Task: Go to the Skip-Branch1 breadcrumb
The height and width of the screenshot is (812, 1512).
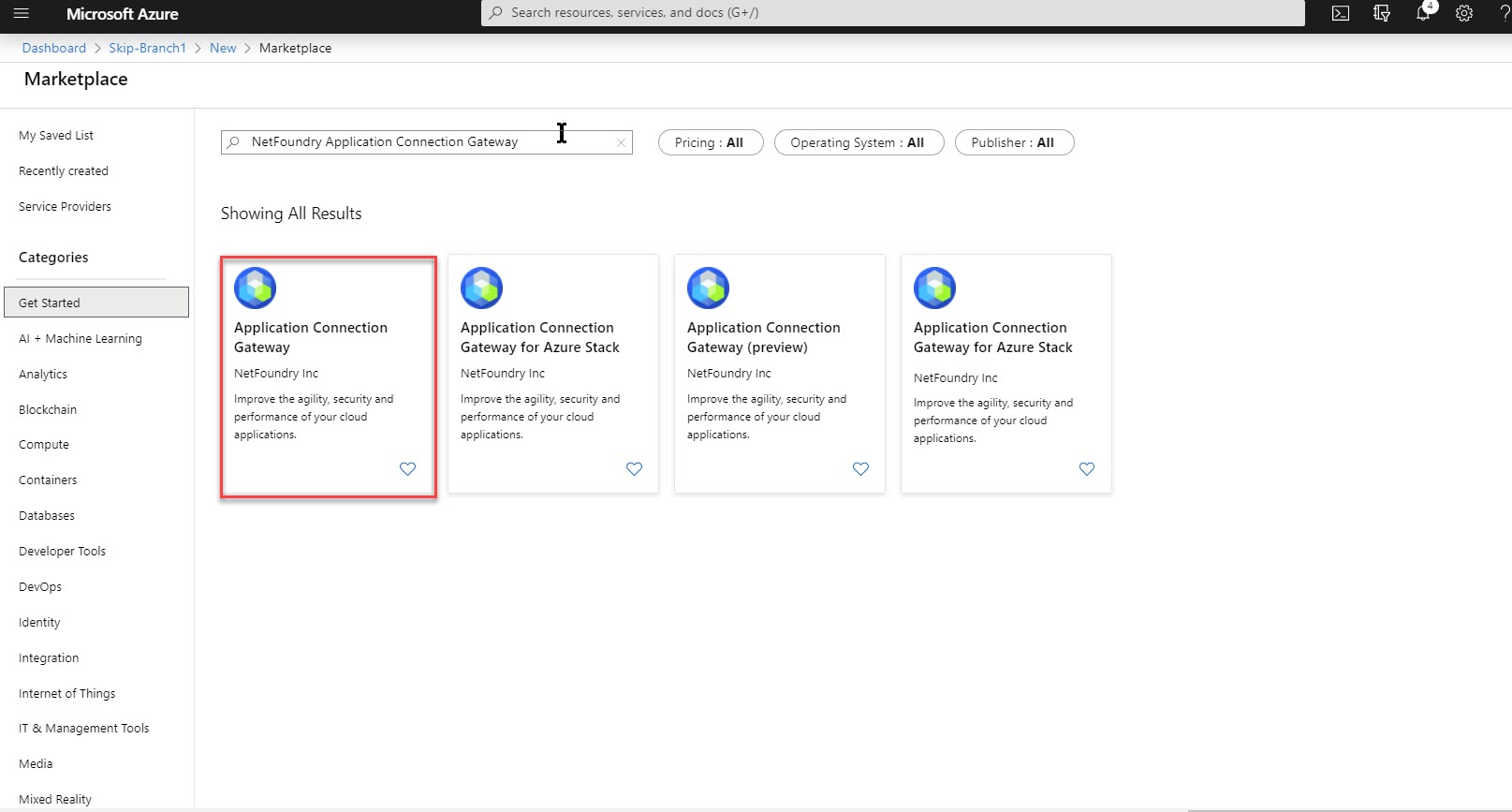Action: (x=147, y=48)
